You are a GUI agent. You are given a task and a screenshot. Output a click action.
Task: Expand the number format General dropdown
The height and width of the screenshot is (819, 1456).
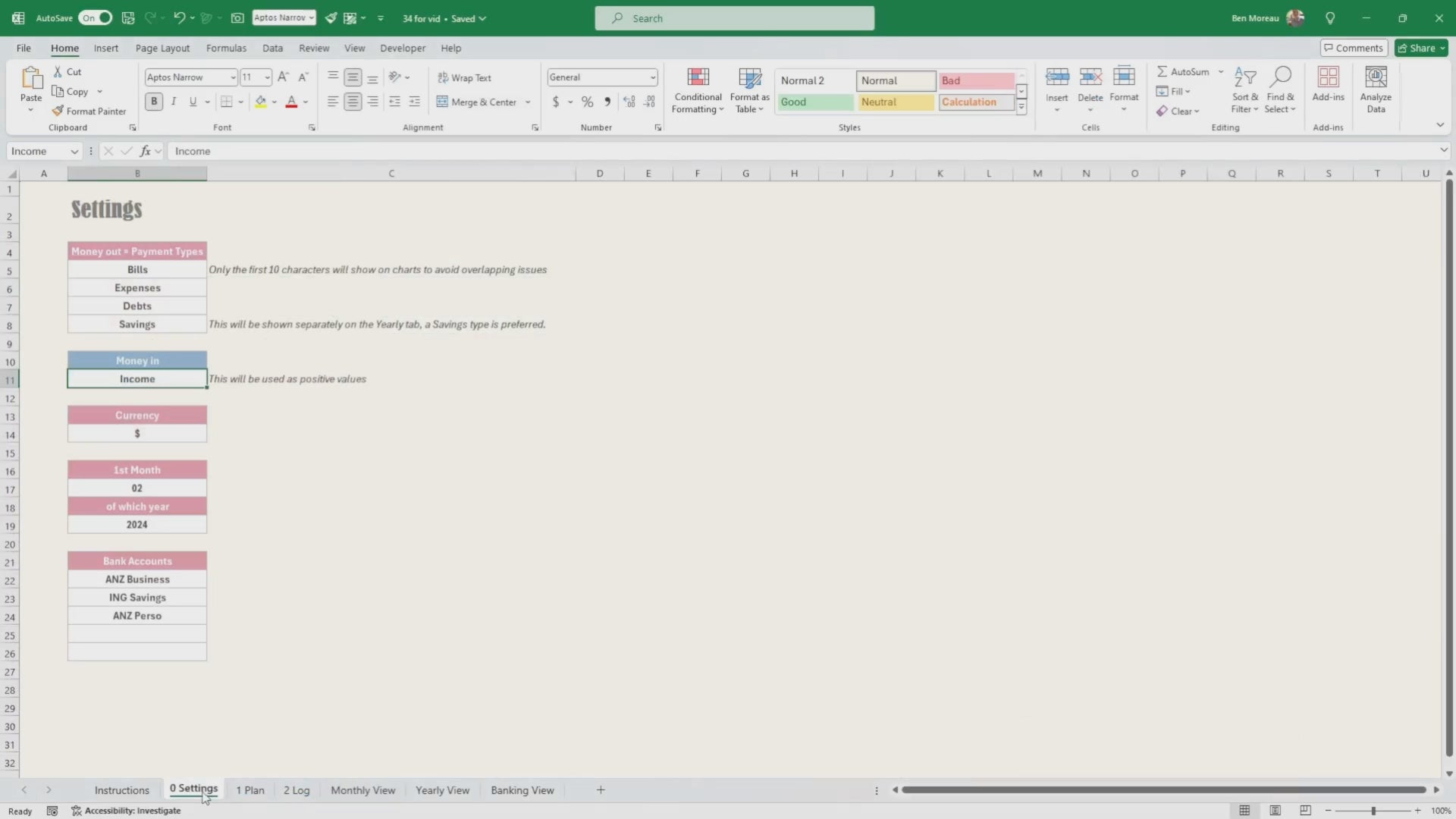[x=652, y=77]
